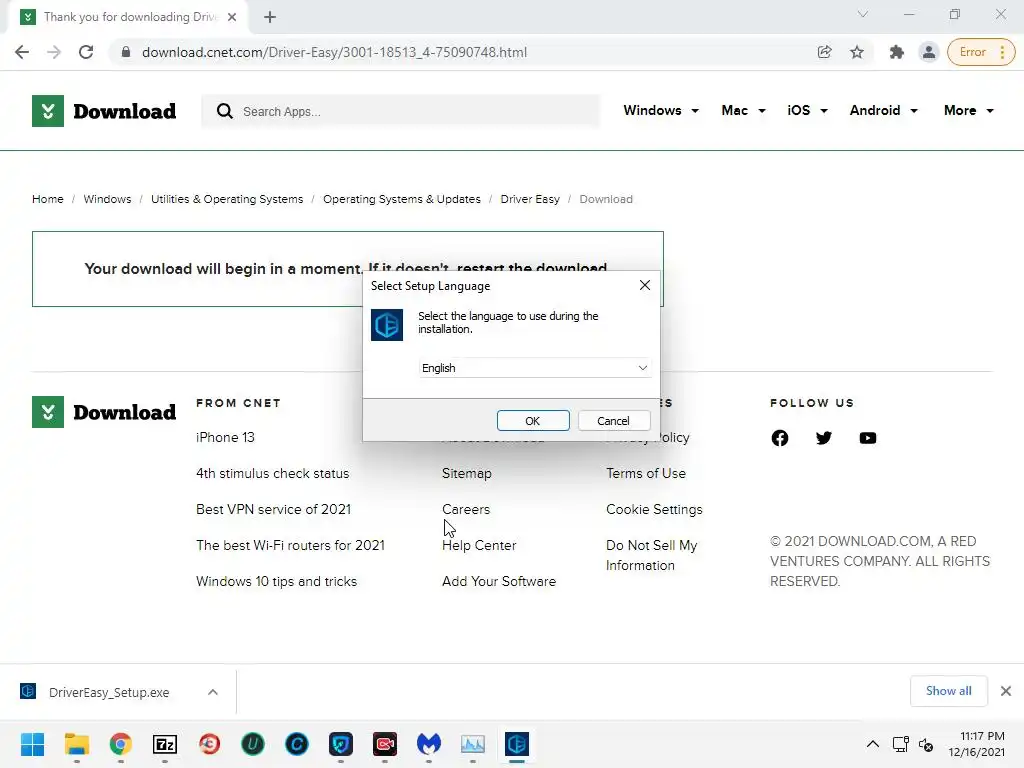Switch to Driver Easy setup in taskbar

click(517, 744)
